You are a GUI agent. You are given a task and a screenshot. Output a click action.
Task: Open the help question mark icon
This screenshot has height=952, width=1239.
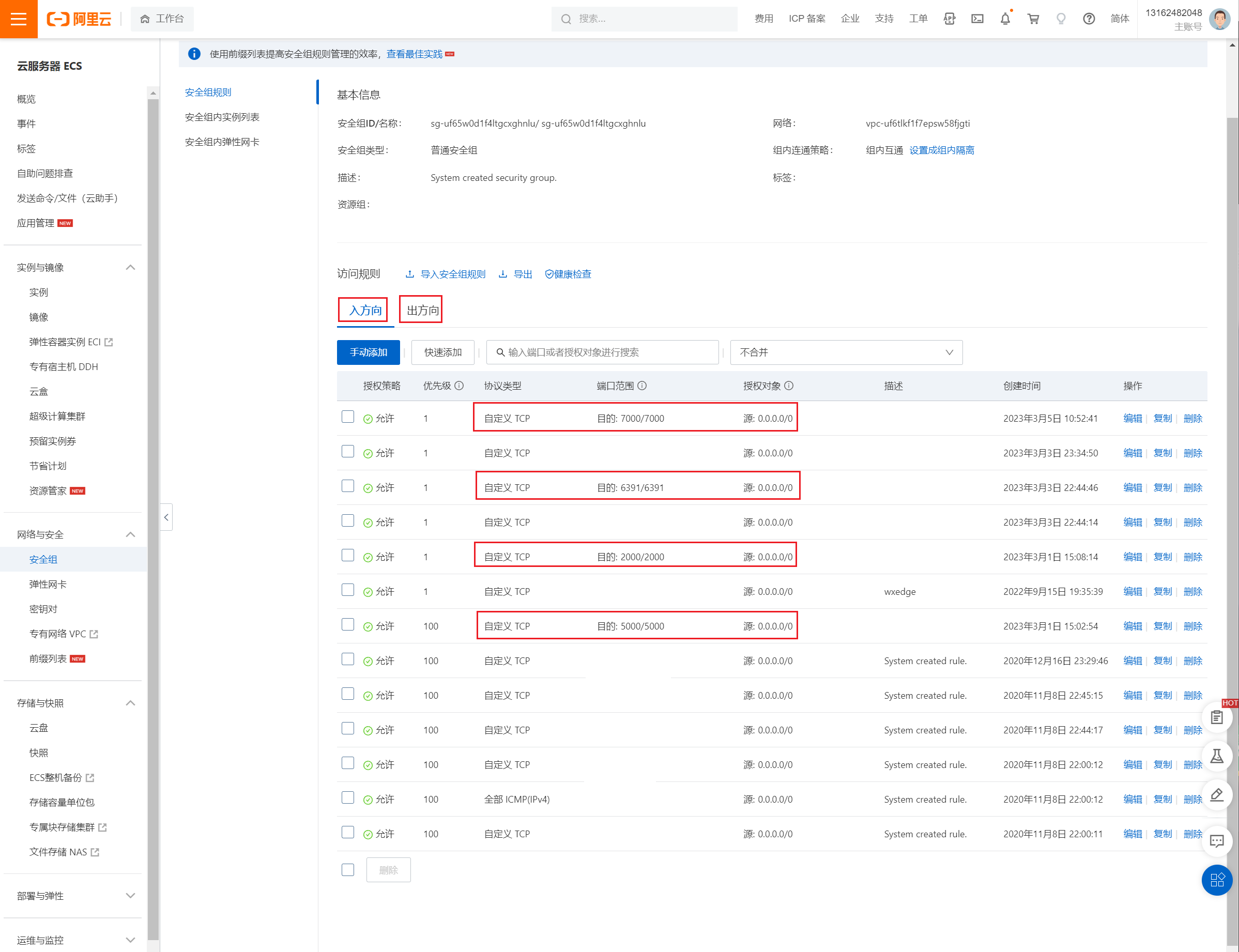click(1089, 19)
